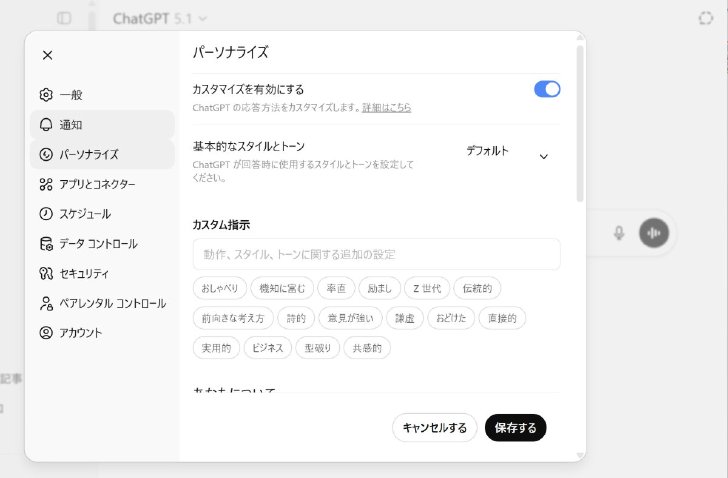
Task: Click the パーソナライズ sidebar icon
Action: 46,154
